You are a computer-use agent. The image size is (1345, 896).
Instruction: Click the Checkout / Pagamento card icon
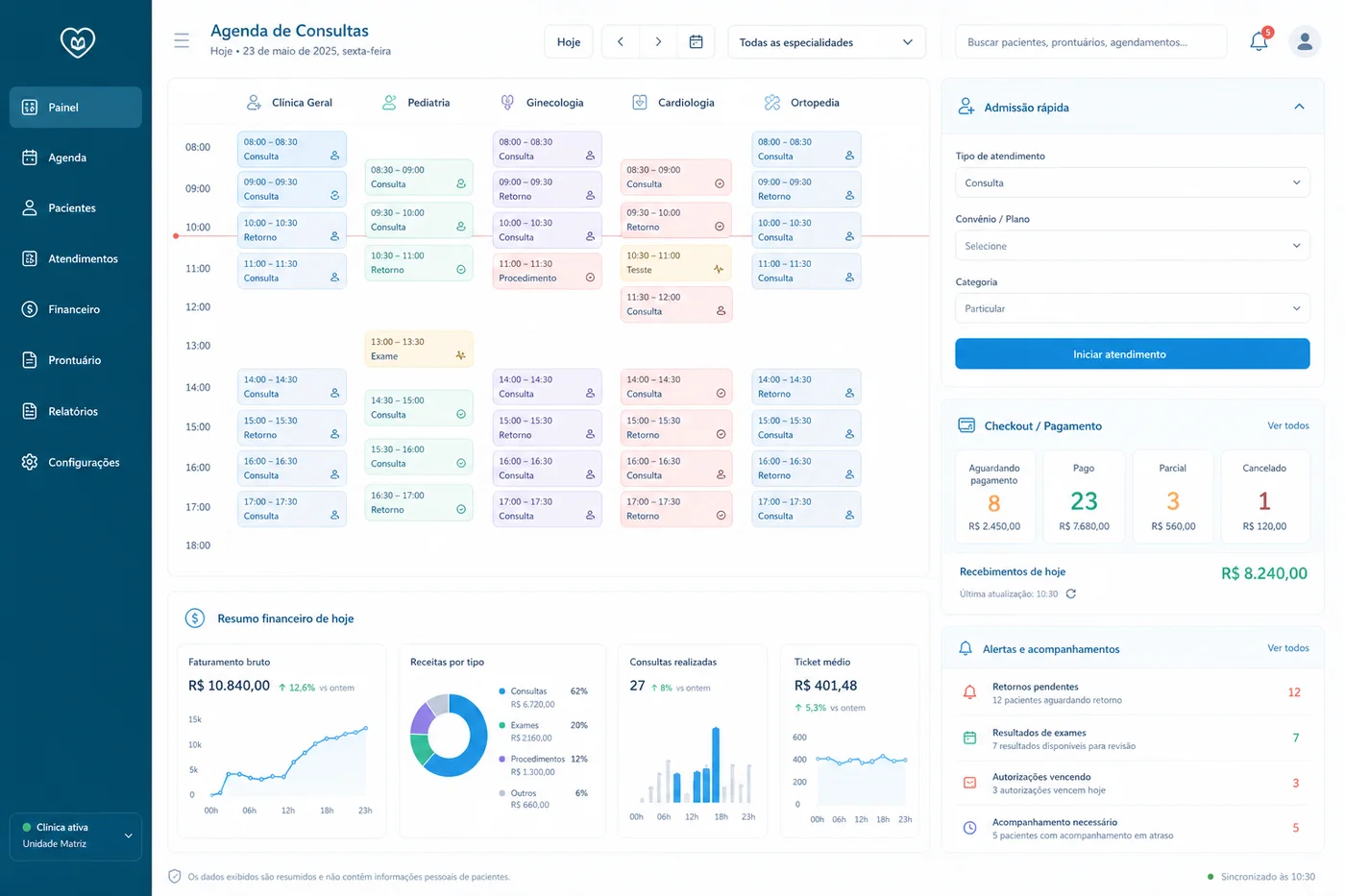pos(966,425)
